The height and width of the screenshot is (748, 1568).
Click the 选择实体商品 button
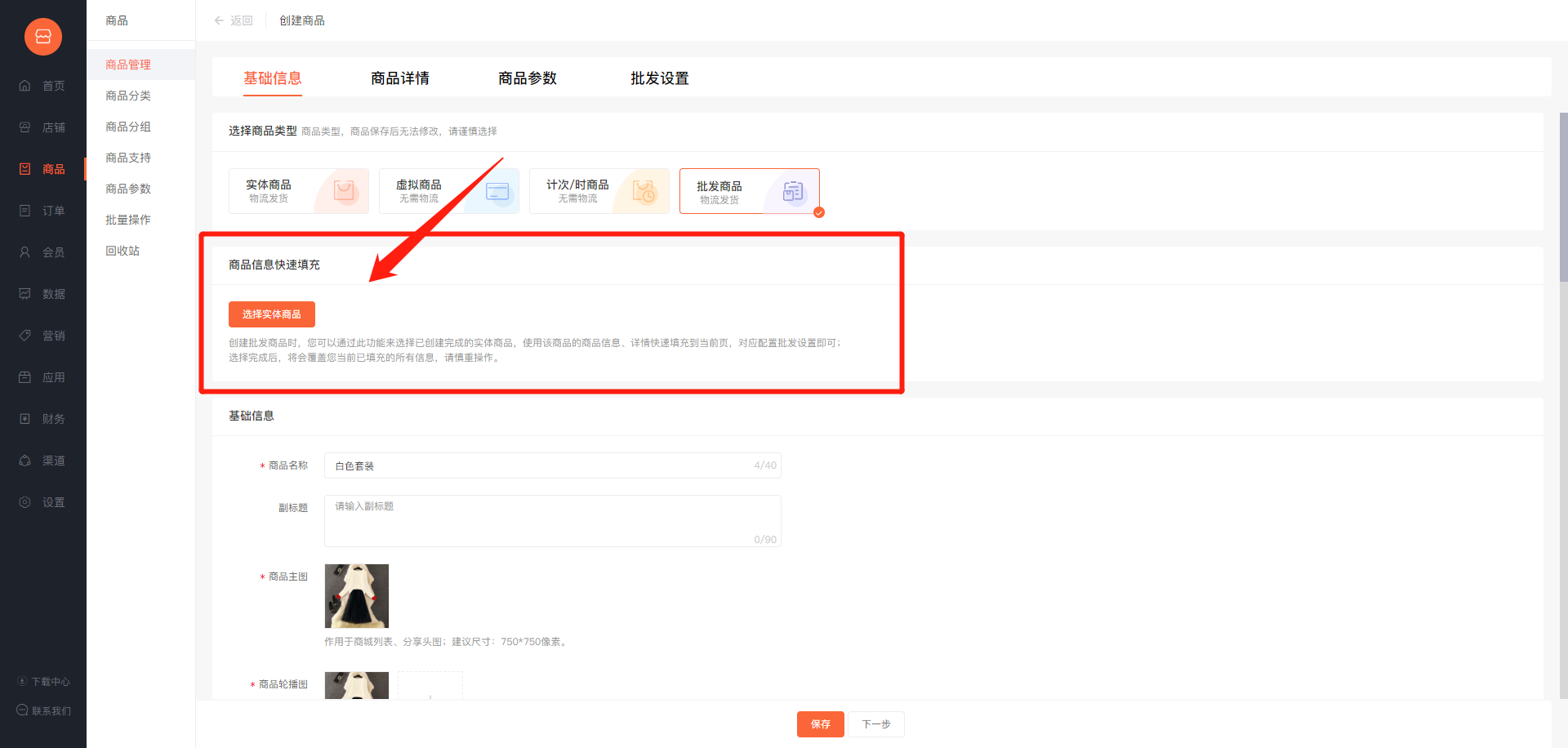(271, 314)
